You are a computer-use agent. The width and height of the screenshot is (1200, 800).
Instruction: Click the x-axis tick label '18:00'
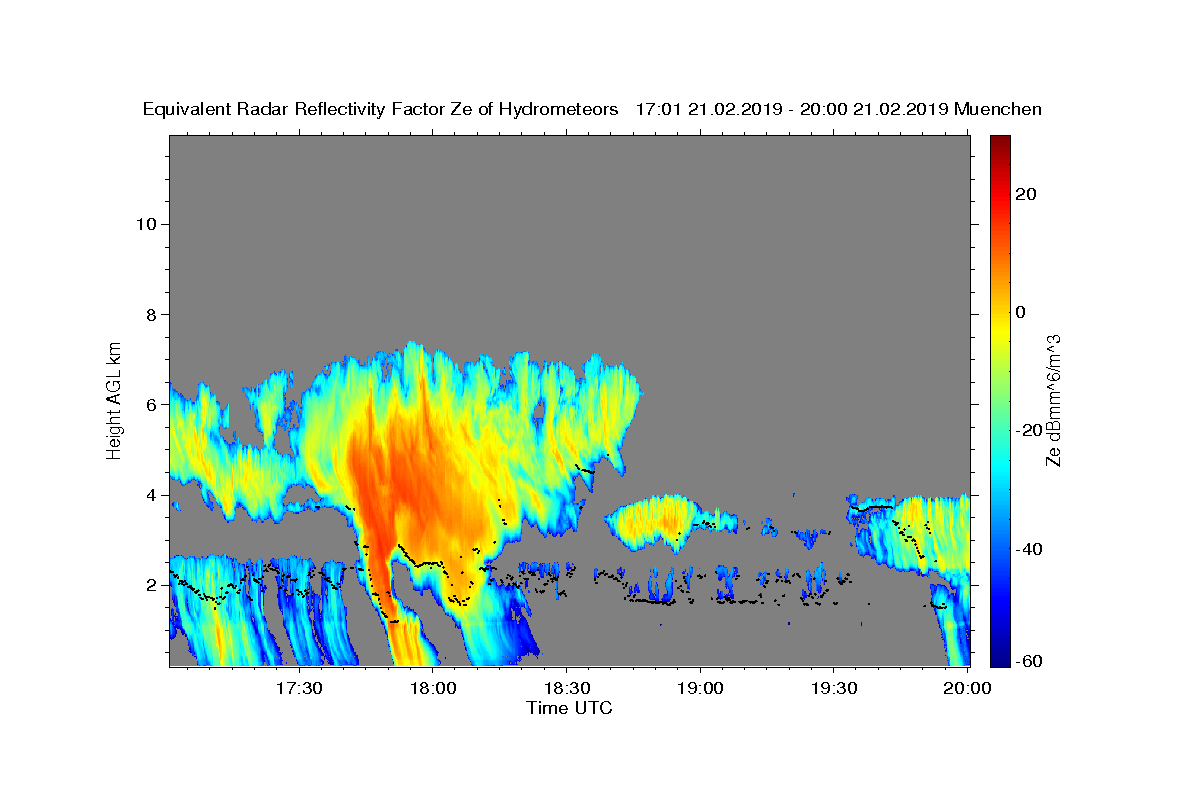click(434, 689)
